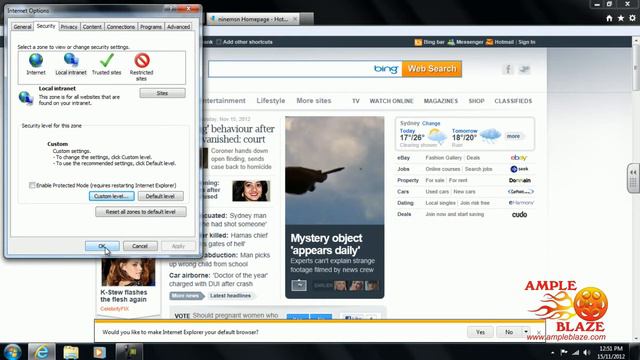Image resolution: width=640 pixels, height=360 pixels.
Task: Click the Latest headlines button
Action: pos(231,296)
